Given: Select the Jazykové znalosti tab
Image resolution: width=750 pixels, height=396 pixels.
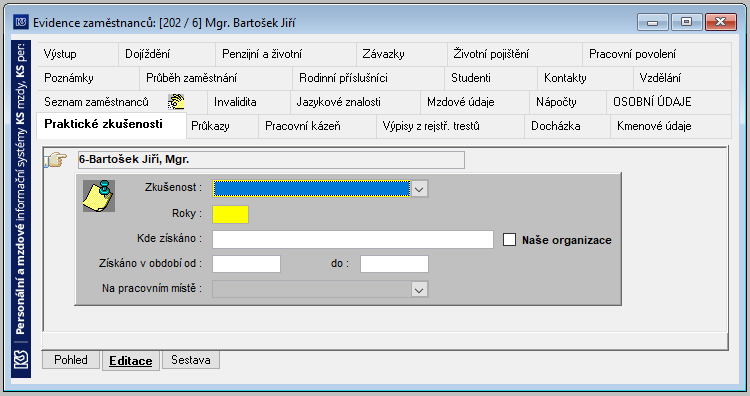Looking at the screenshot, I should pos(355,102).
